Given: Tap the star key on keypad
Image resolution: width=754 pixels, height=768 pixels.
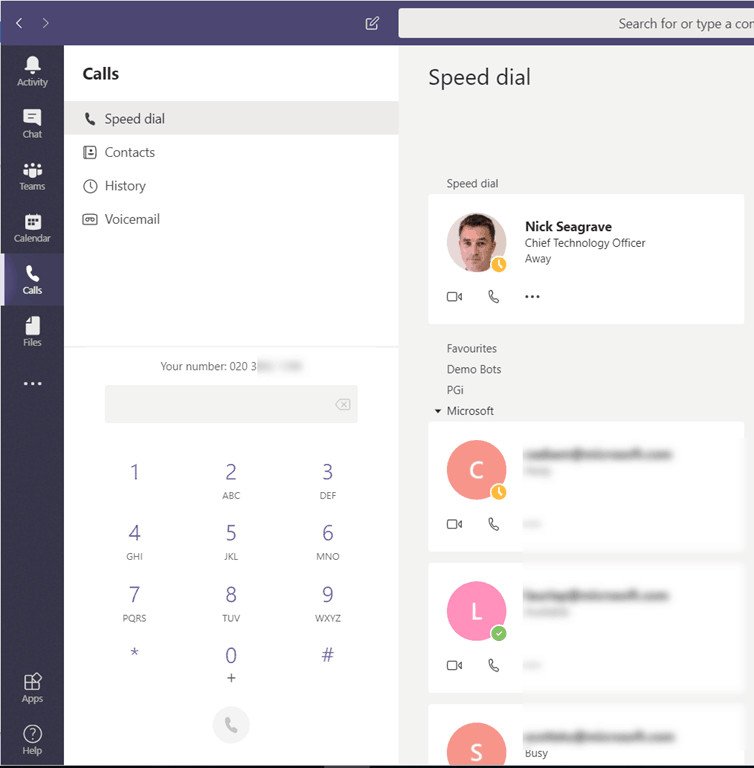Looking at the screenshot, I should pos(134,653).
